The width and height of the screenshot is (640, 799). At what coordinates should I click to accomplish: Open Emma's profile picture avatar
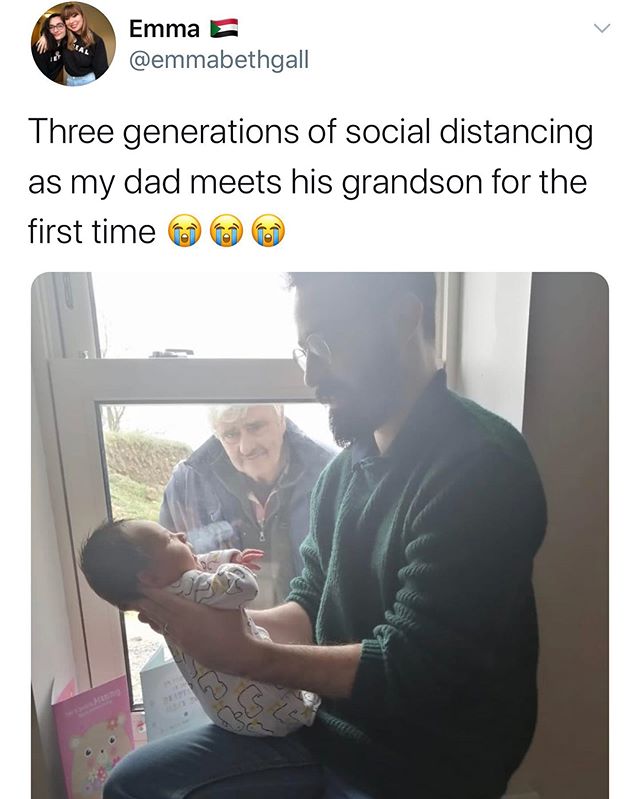(73, 43)
